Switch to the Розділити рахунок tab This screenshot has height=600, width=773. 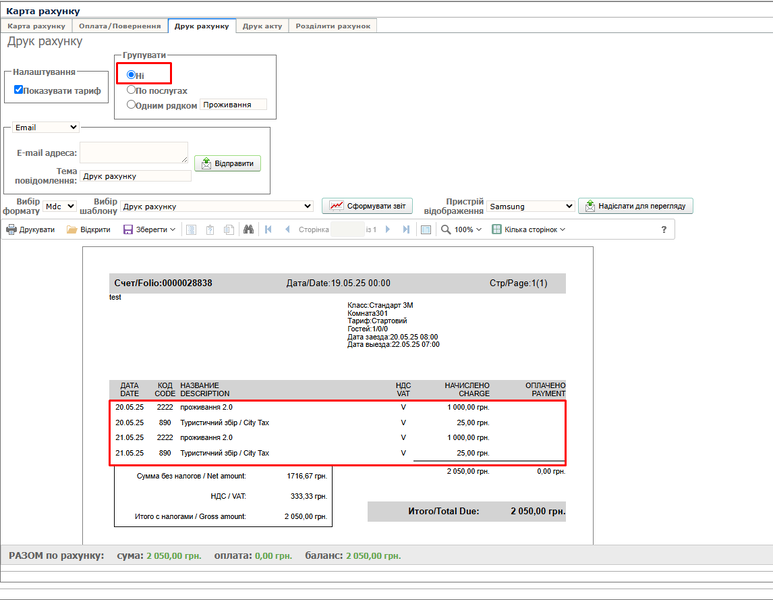pos(332,26)
